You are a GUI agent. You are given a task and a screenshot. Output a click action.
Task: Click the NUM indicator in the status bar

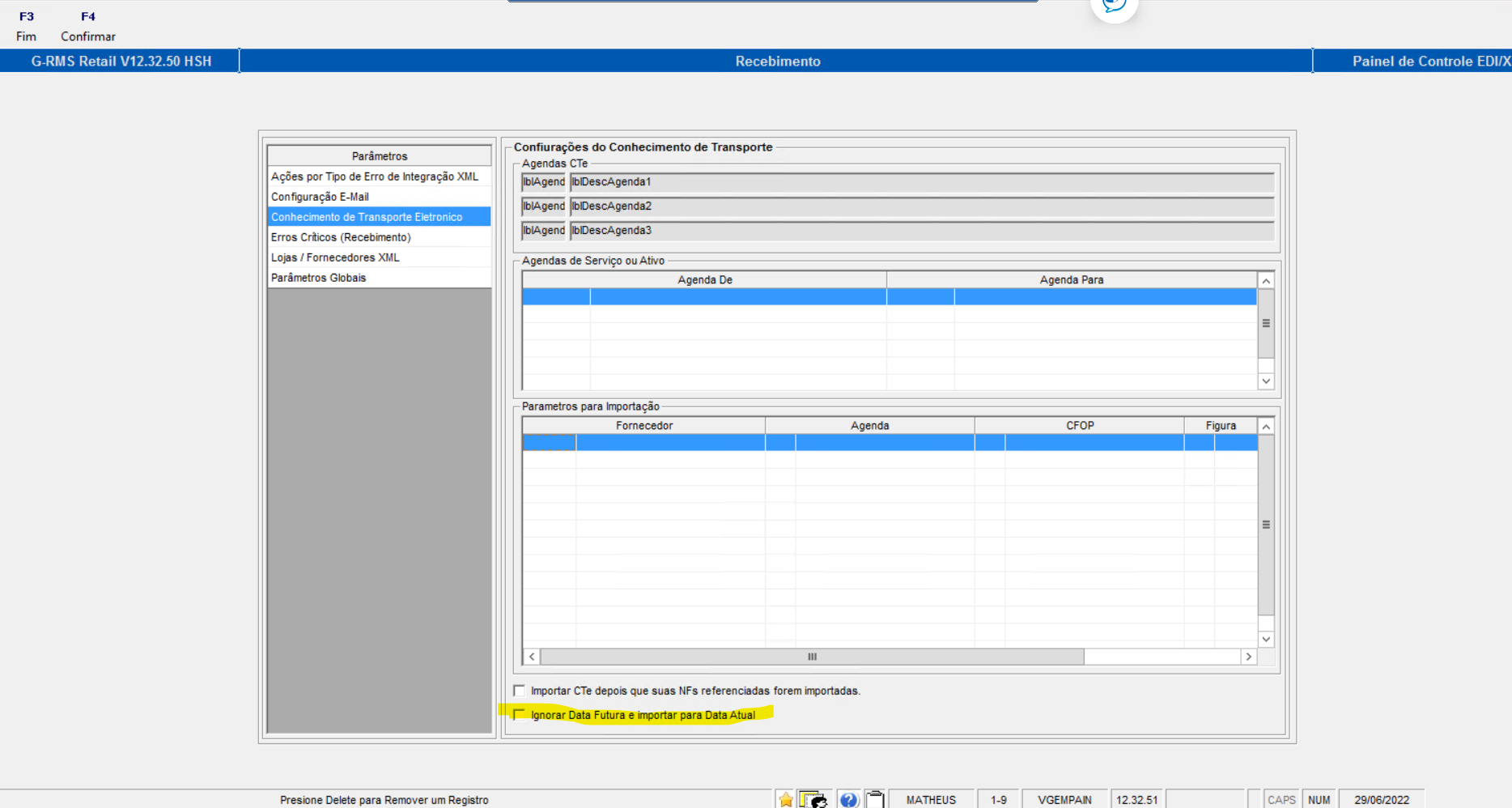(x=1319, y=799)
